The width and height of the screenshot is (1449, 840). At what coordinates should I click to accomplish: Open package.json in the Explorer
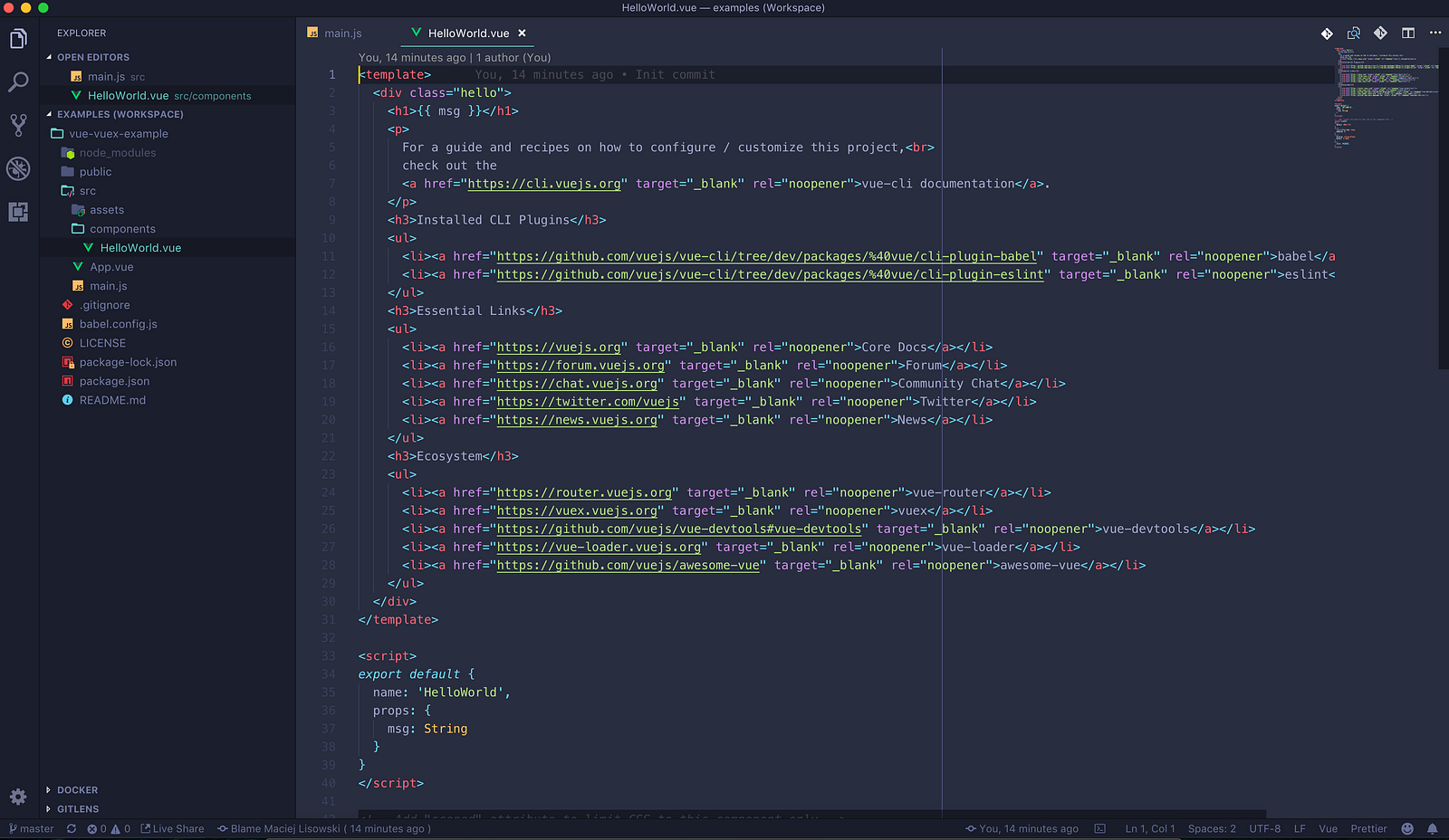tap(114, 381)
